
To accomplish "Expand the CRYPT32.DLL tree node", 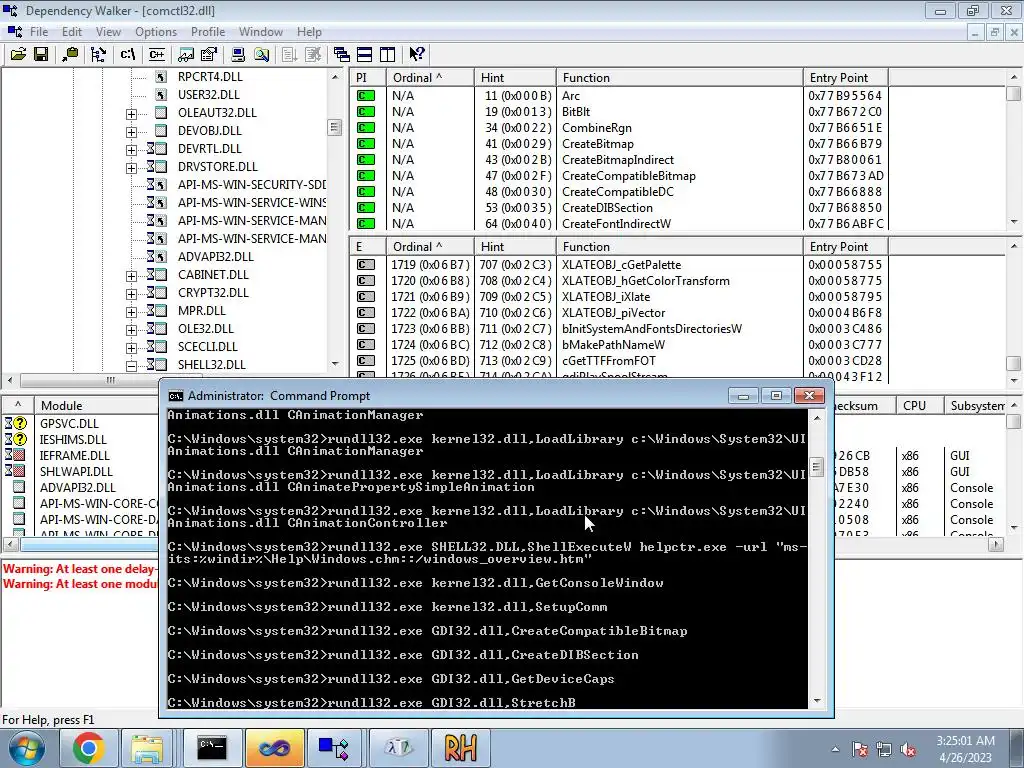I will pyautogui.click(x=131, y=294).
